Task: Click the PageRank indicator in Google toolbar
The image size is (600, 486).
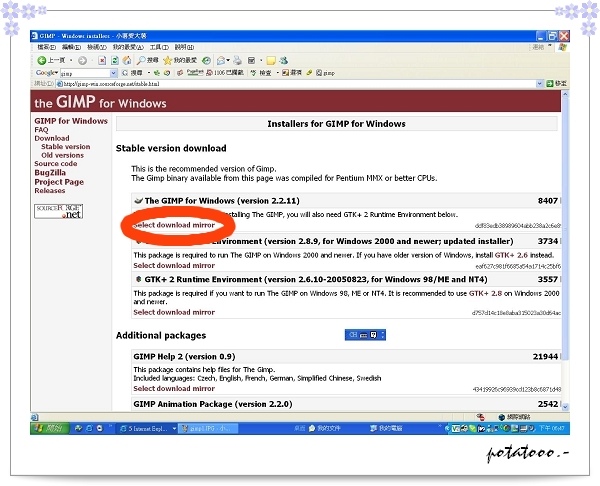Action: coord(194,72)
